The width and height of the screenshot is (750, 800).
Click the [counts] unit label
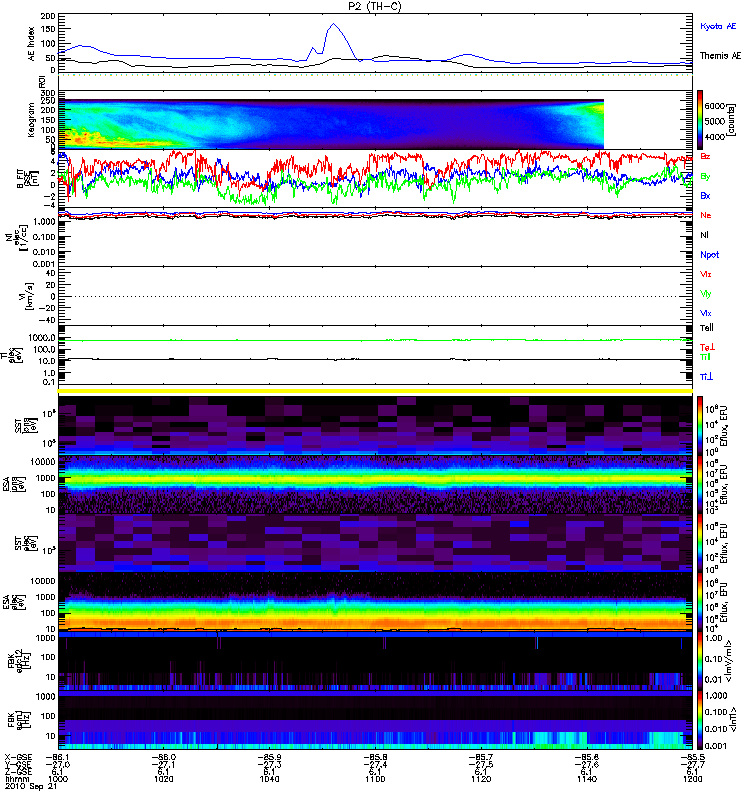732,120
